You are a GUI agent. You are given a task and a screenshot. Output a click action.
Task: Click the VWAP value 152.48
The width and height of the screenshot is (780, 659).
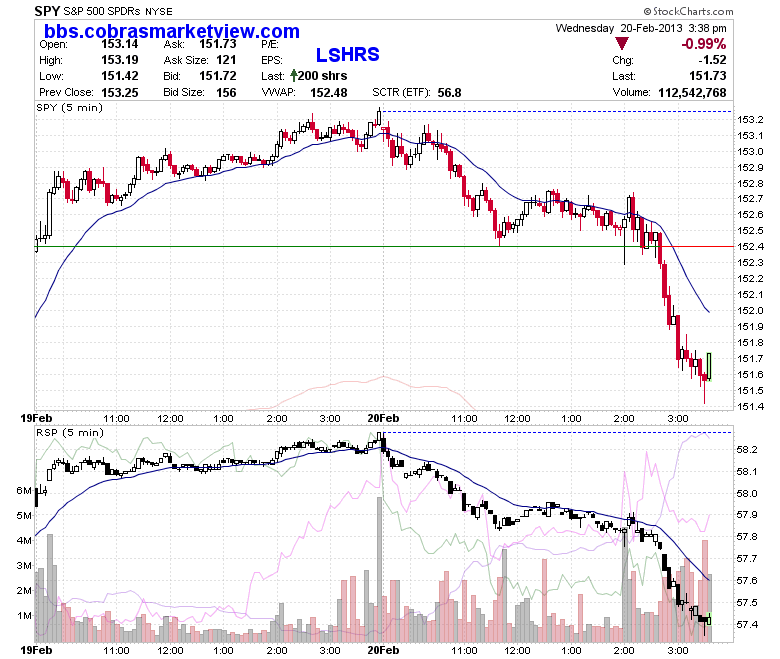tap(328, 93)
